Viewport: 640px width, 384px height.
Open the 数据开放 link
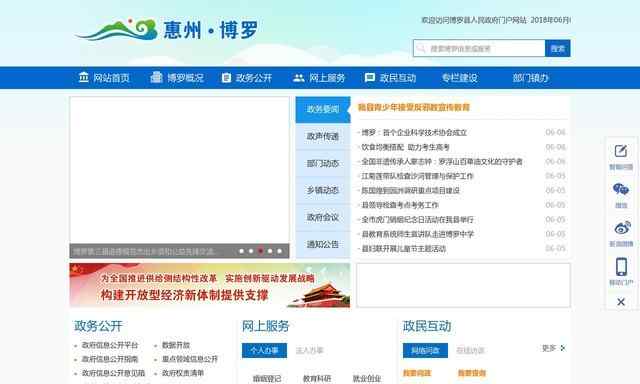(x=176, y=345)
